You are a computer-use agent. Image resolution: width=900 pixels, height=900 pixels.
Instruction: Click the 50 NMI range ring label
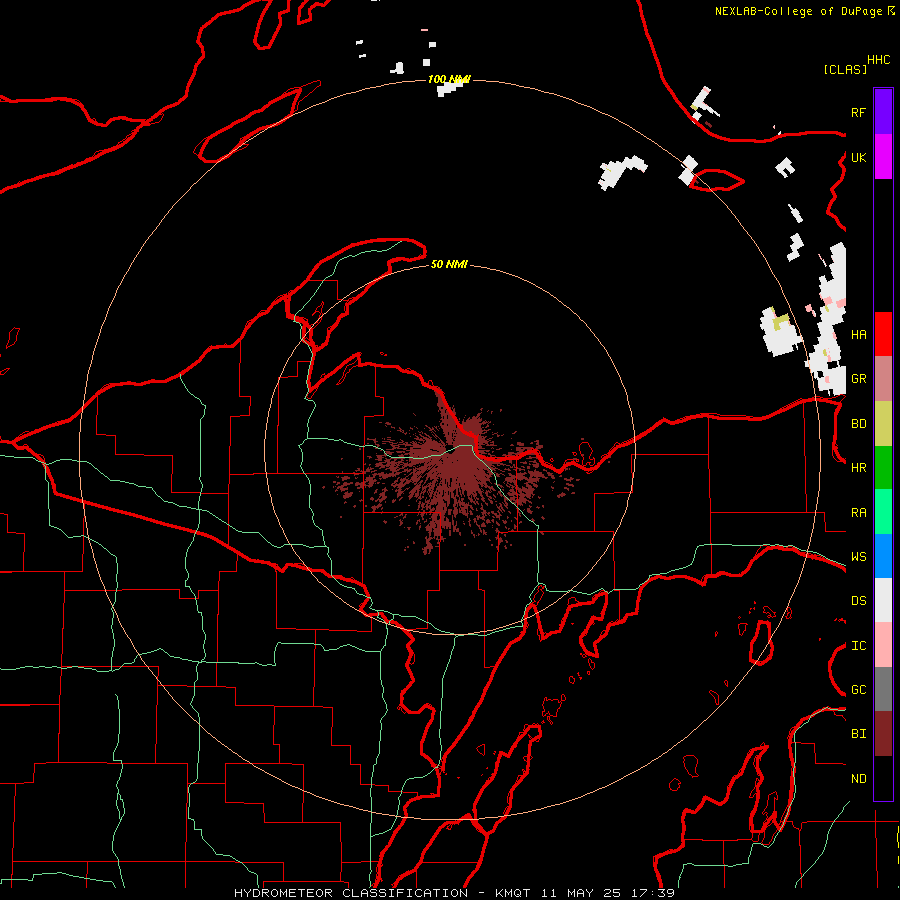pos(449,264)
